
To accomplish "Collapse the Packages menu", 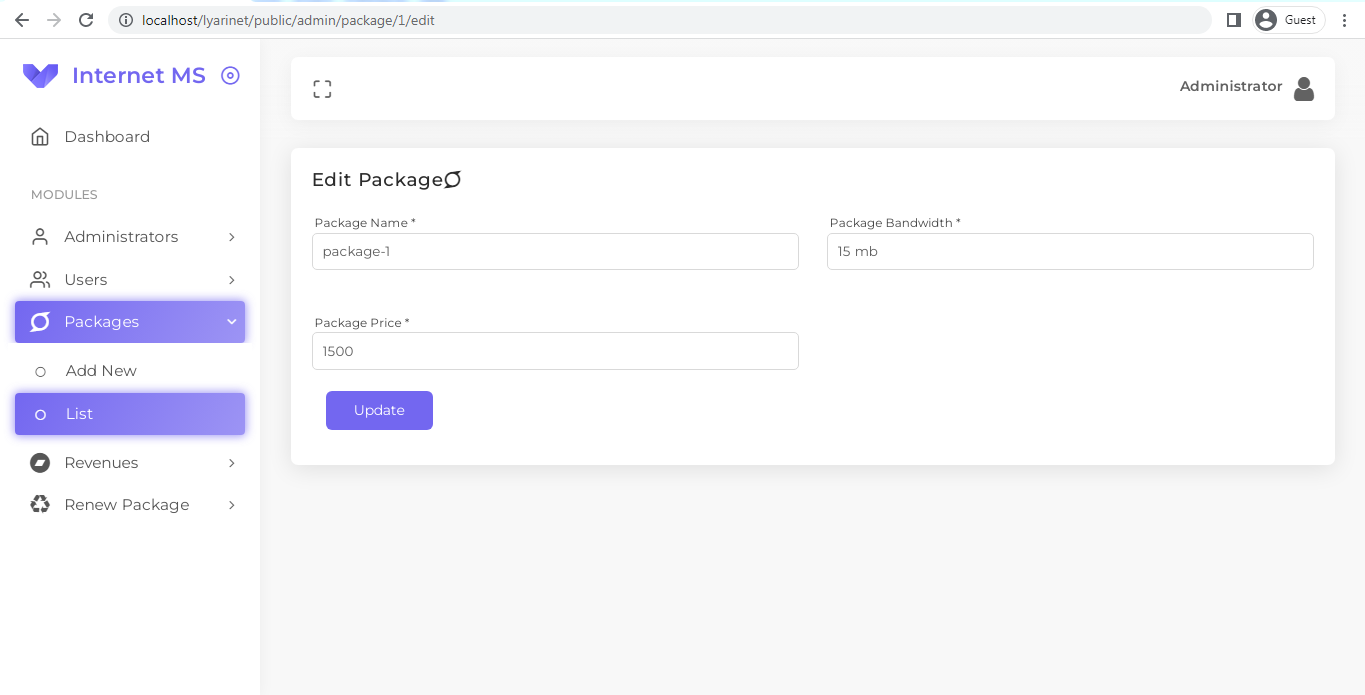I will pyautogui.click(x=231, y=321).
